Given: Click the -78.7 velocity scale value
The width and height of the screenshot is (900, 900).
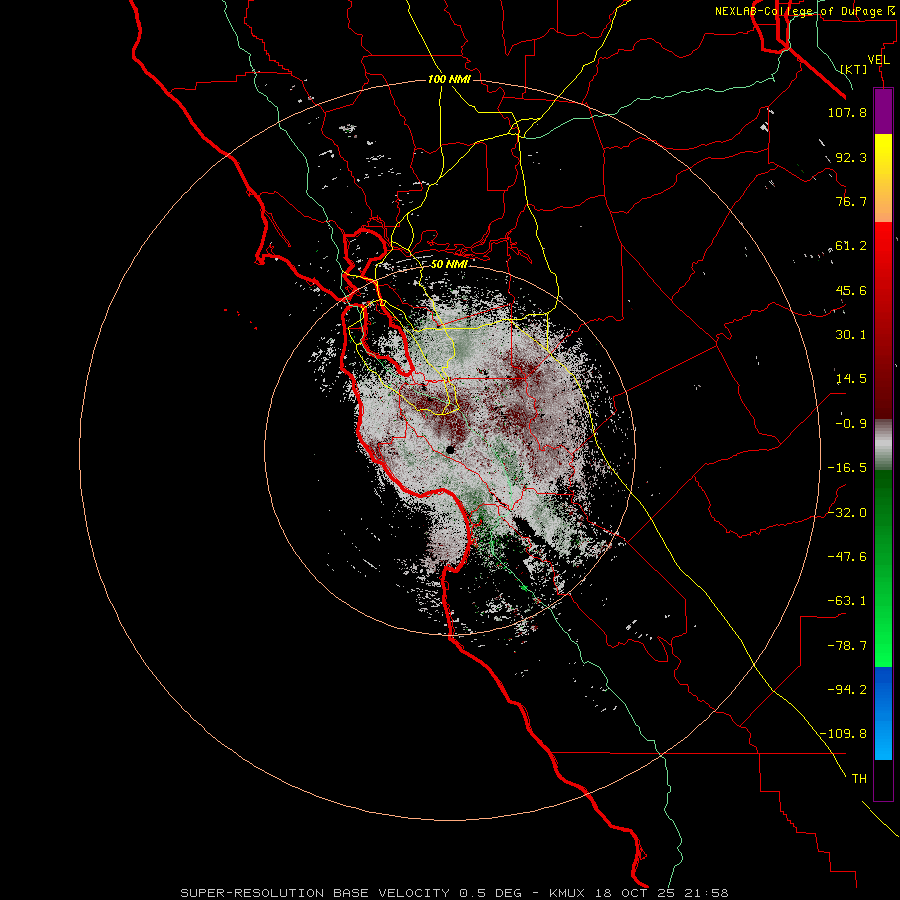Looking at the screenshot, I should click(x=847, y=646).
